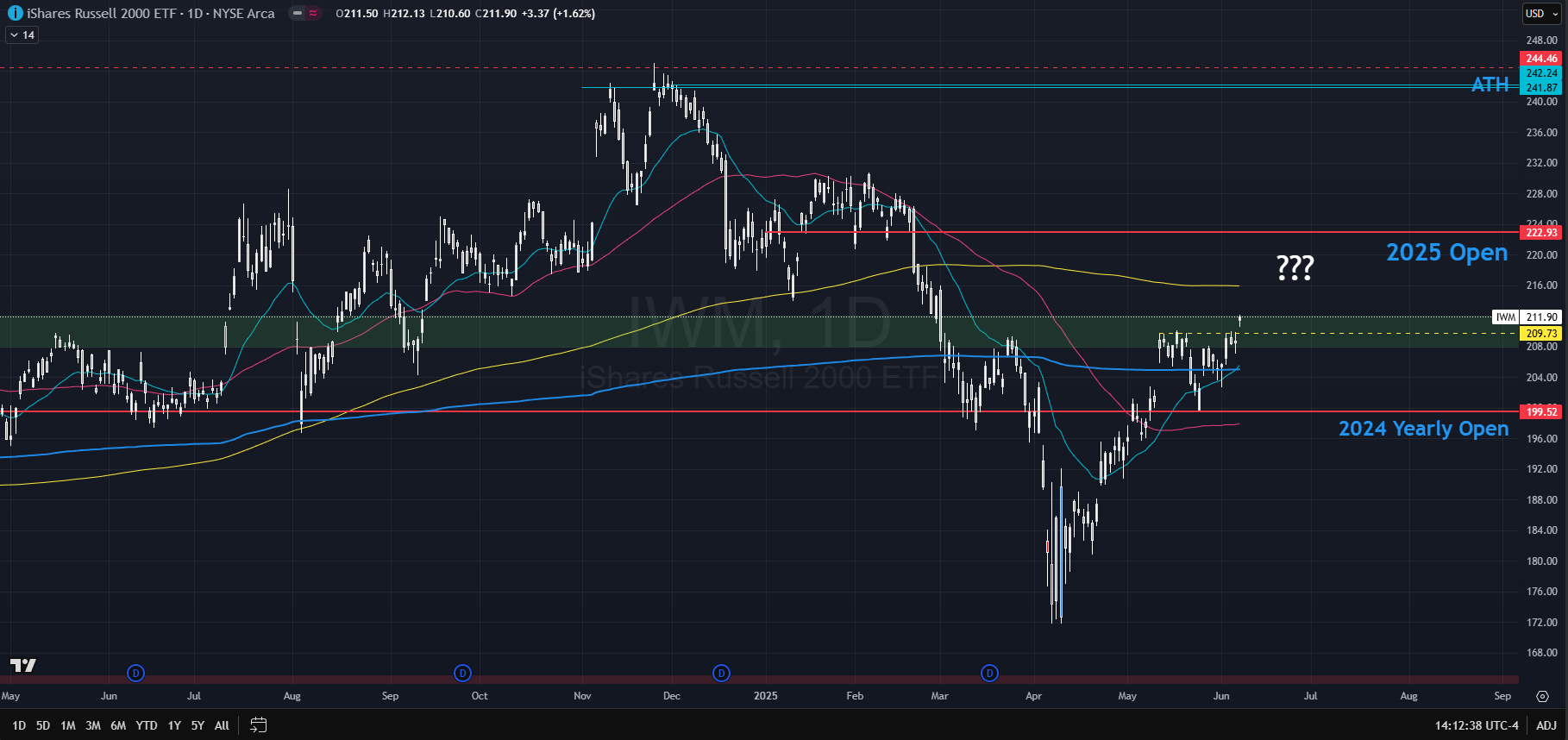The image size is (1568, 740).
Task: Toggle ADJ adjusted data mode
Action: point(1546,725)
